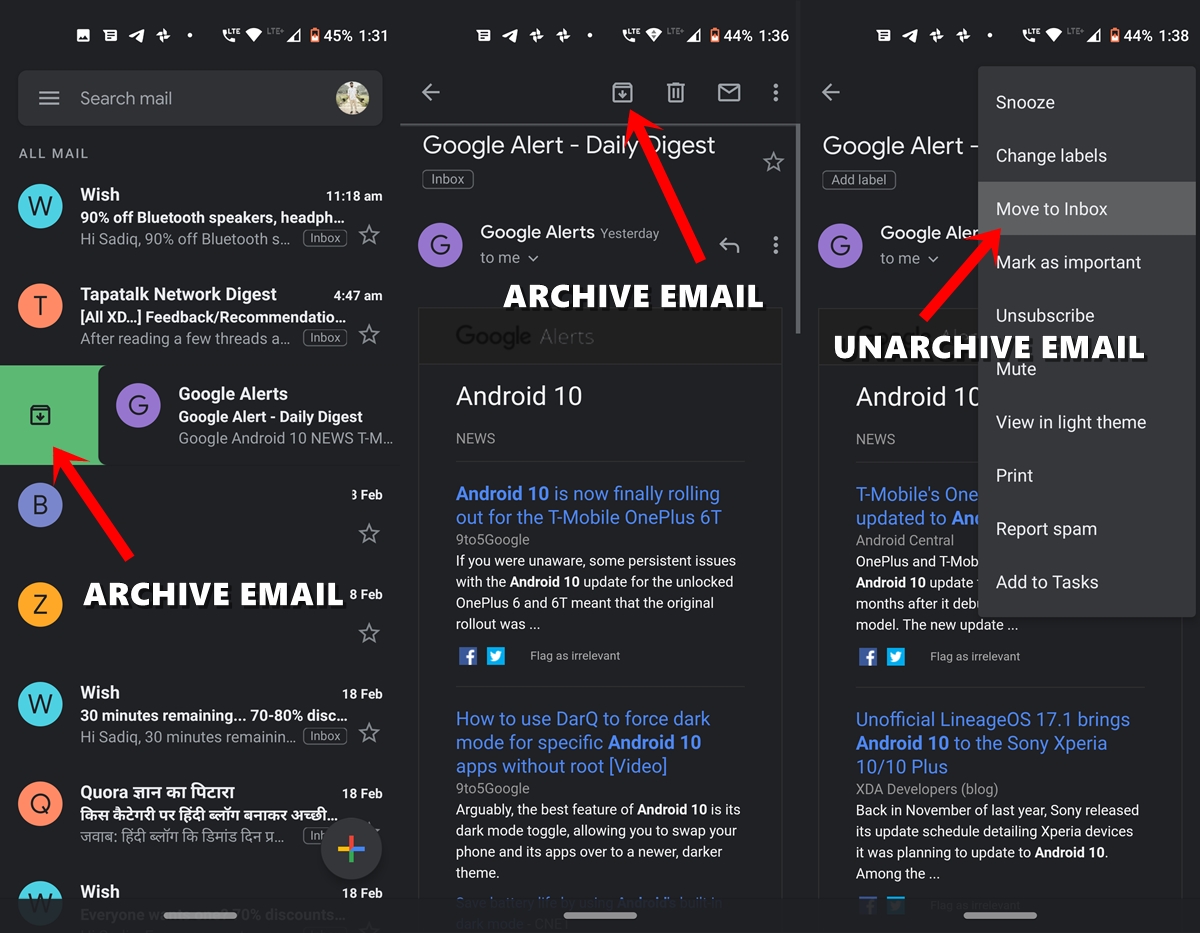The height and width of the screenshot is (933, 1200).
Task: Share first article on Twitter in middle screen
Action: (x=496, y=656)
